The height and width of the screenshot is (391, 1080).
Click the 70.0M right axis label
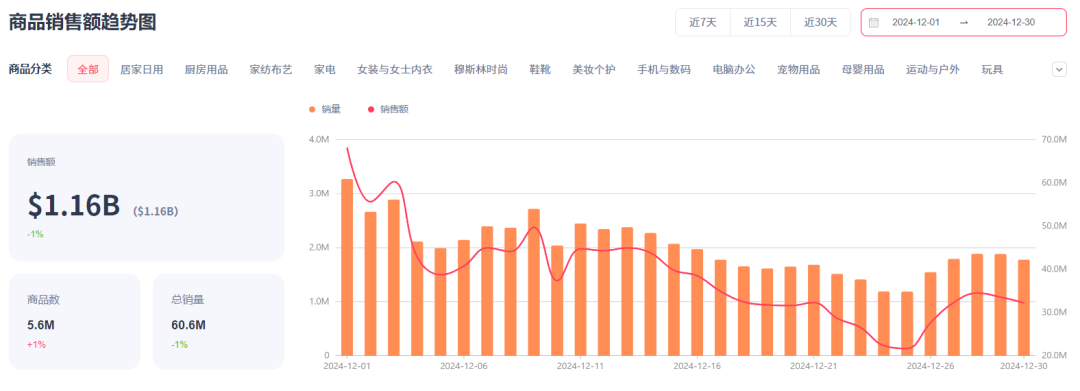pos(1055,139)
